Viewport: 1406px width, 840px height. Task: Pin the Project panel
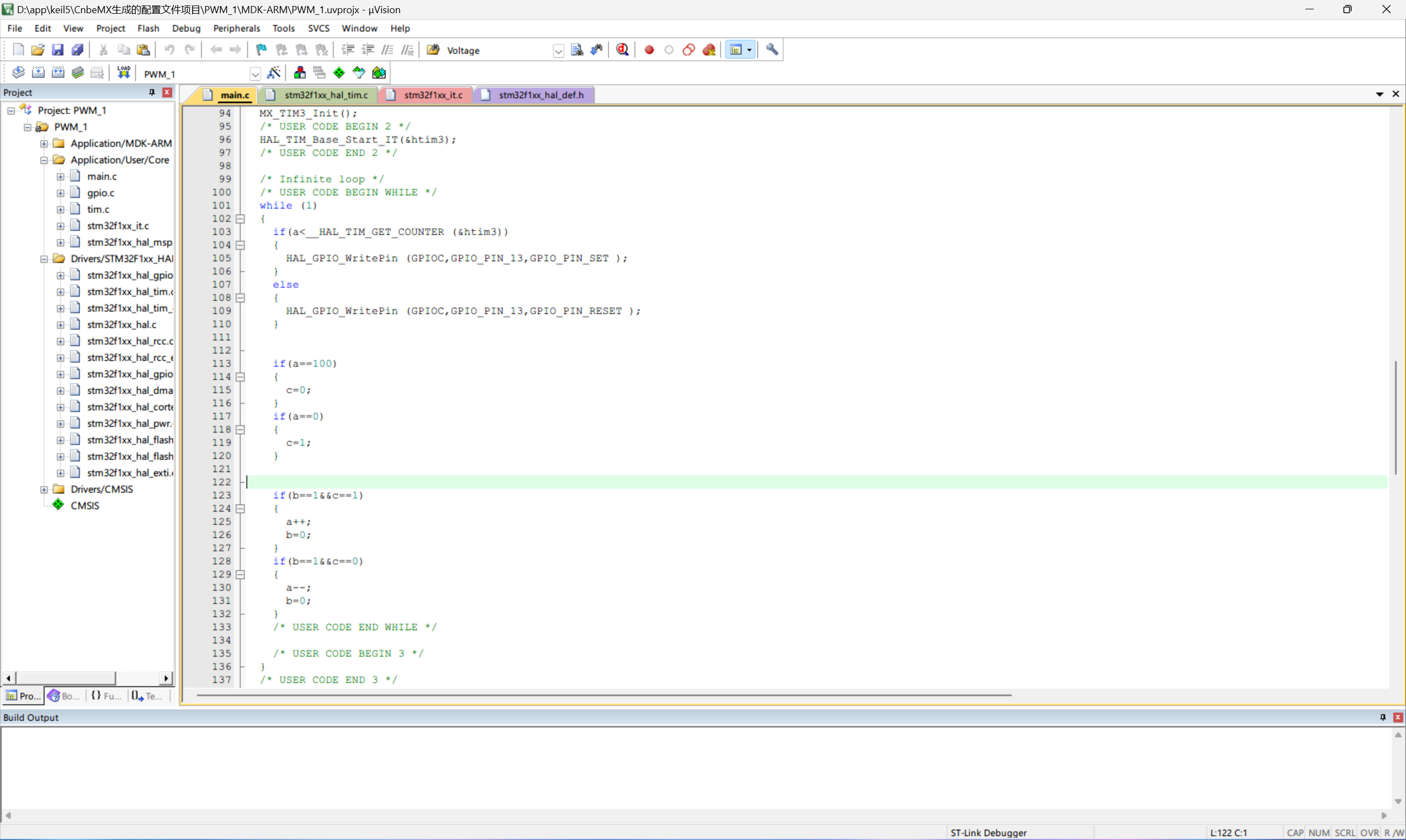152,92
